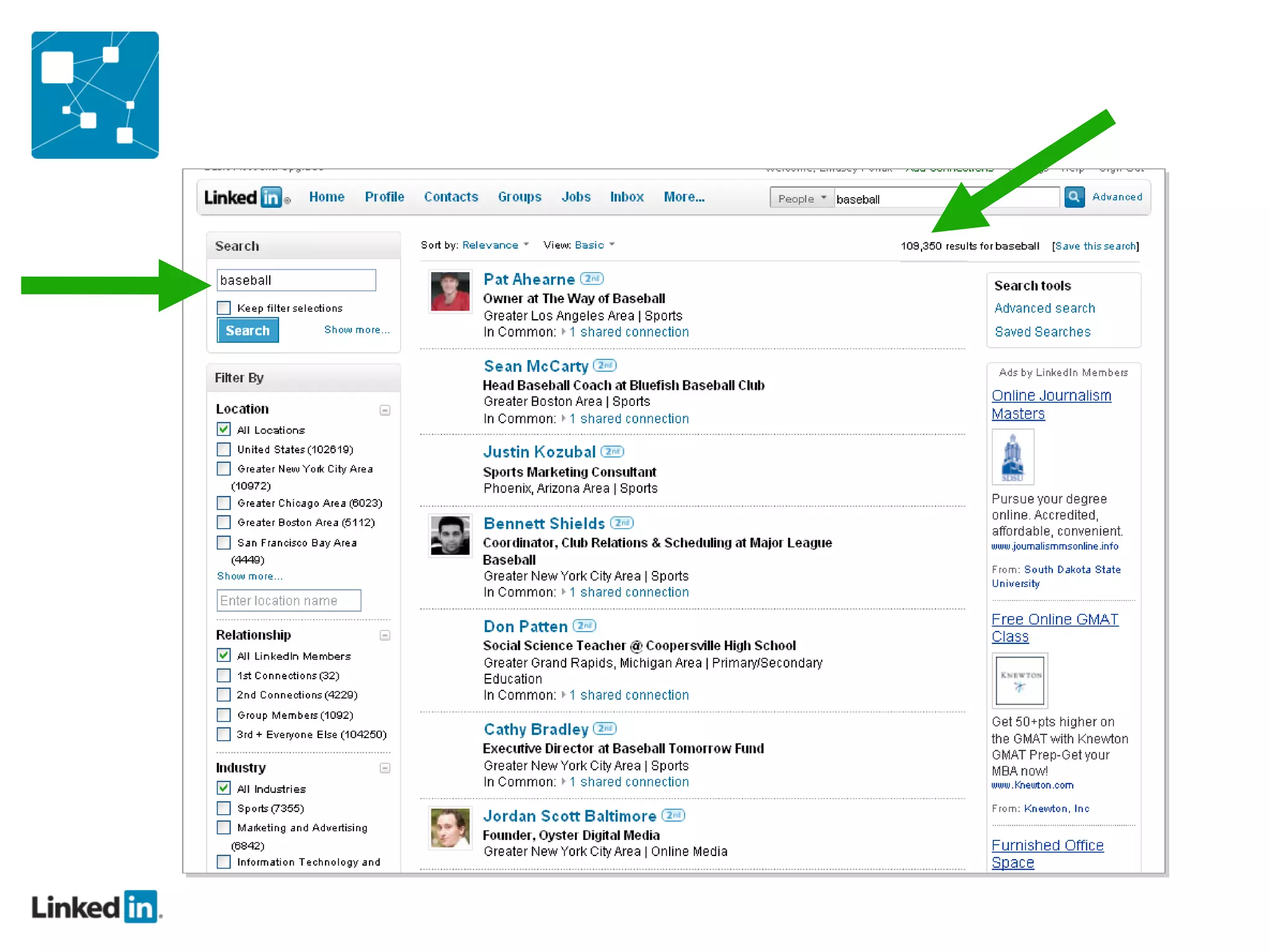Collapse the Location filter section
Viewport: 1270px width, 952px height.
385,410
